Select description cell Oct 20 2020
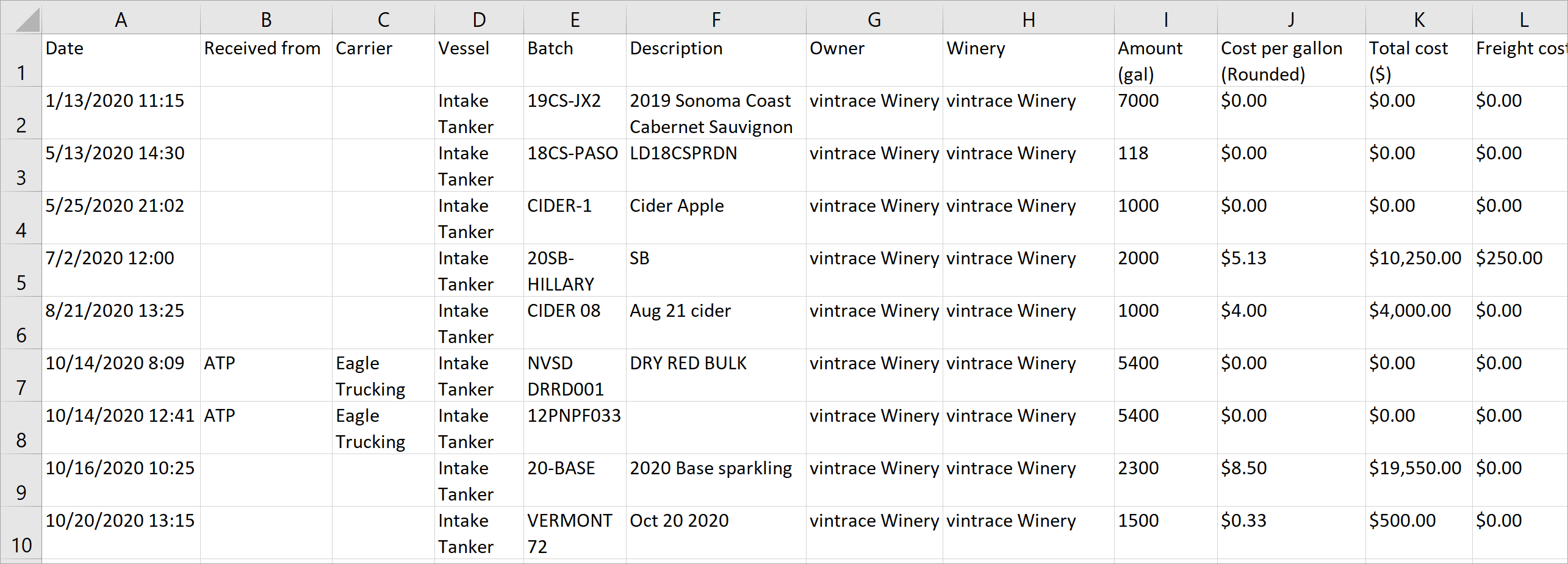Viewport: 1568px width, 564px height. coord(716,533)
